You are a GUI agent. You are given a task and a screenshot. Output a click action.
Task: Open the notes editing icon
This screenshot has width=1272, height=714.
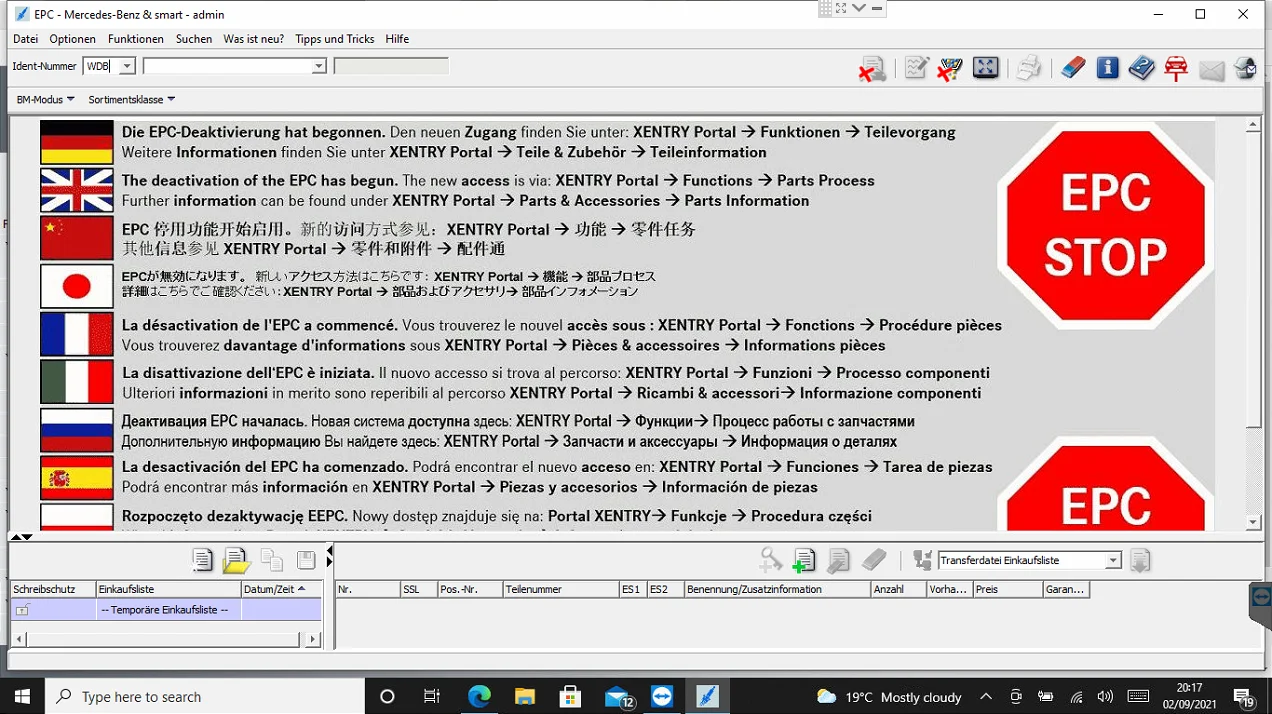(x=916, y=68)
